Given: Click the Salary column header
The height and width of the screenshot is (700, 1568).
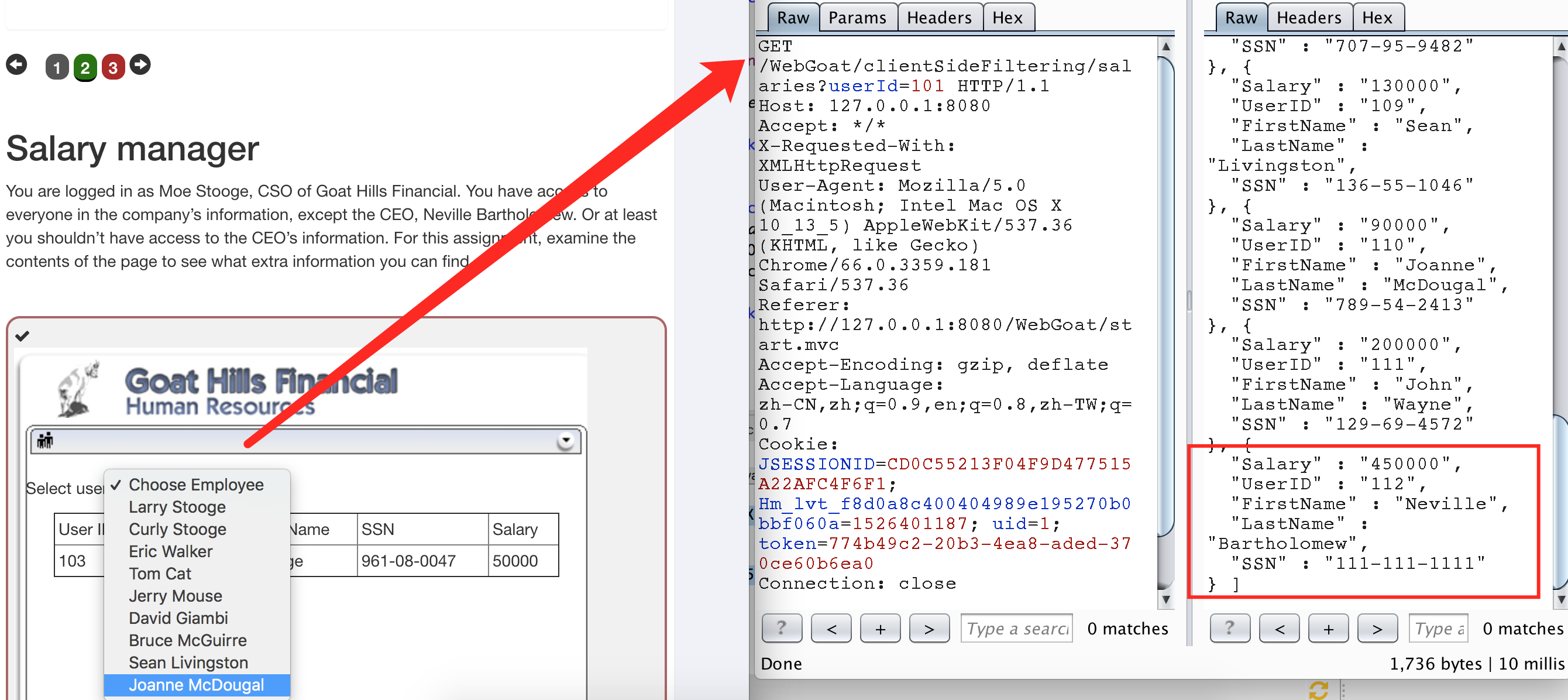Looking at the screenshot, I should click(524, 529).
